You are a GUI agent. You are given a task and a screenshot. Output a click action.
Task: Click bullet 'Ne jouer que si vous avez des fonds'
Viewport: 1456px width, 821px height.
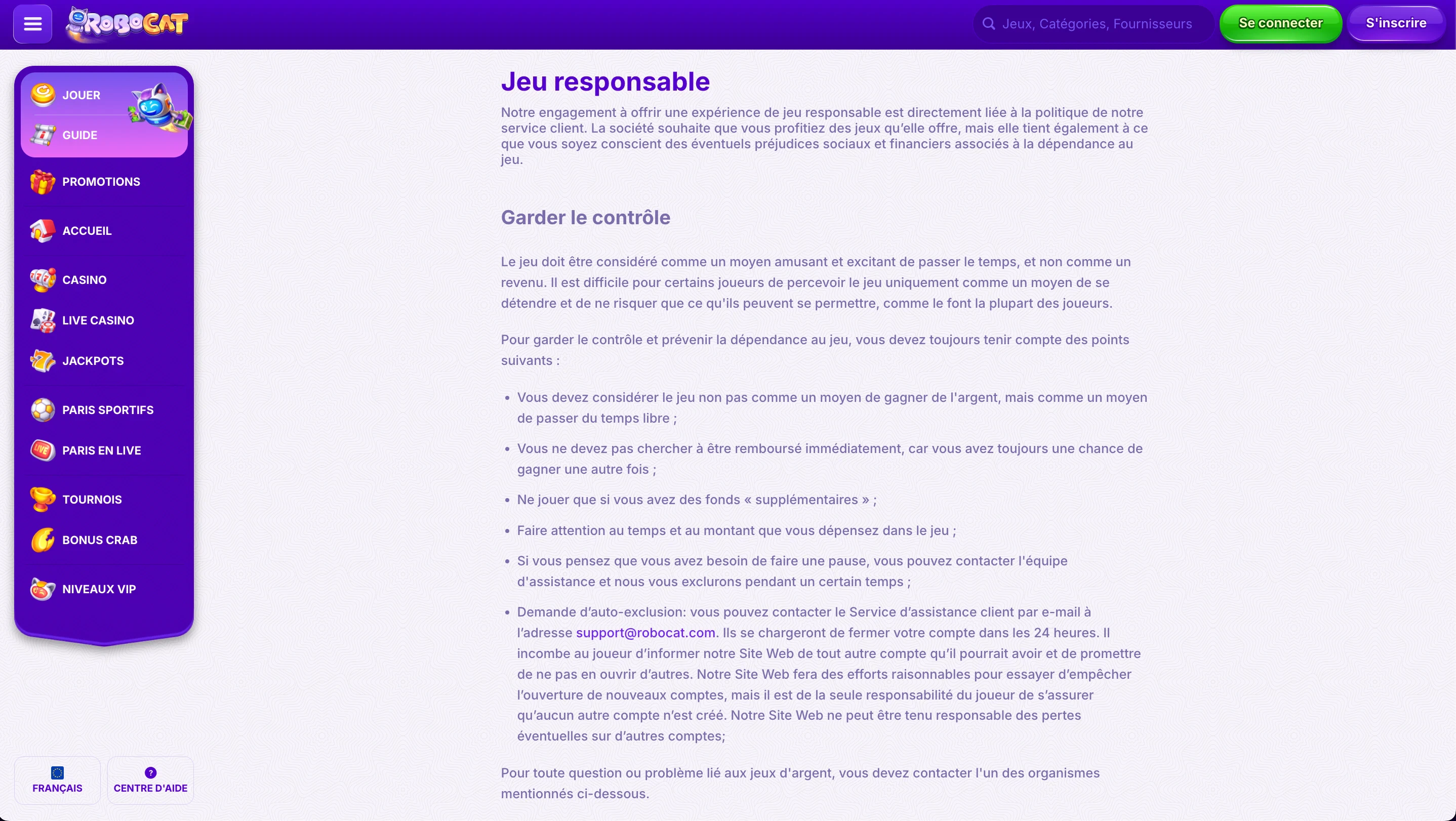point(696,500)
